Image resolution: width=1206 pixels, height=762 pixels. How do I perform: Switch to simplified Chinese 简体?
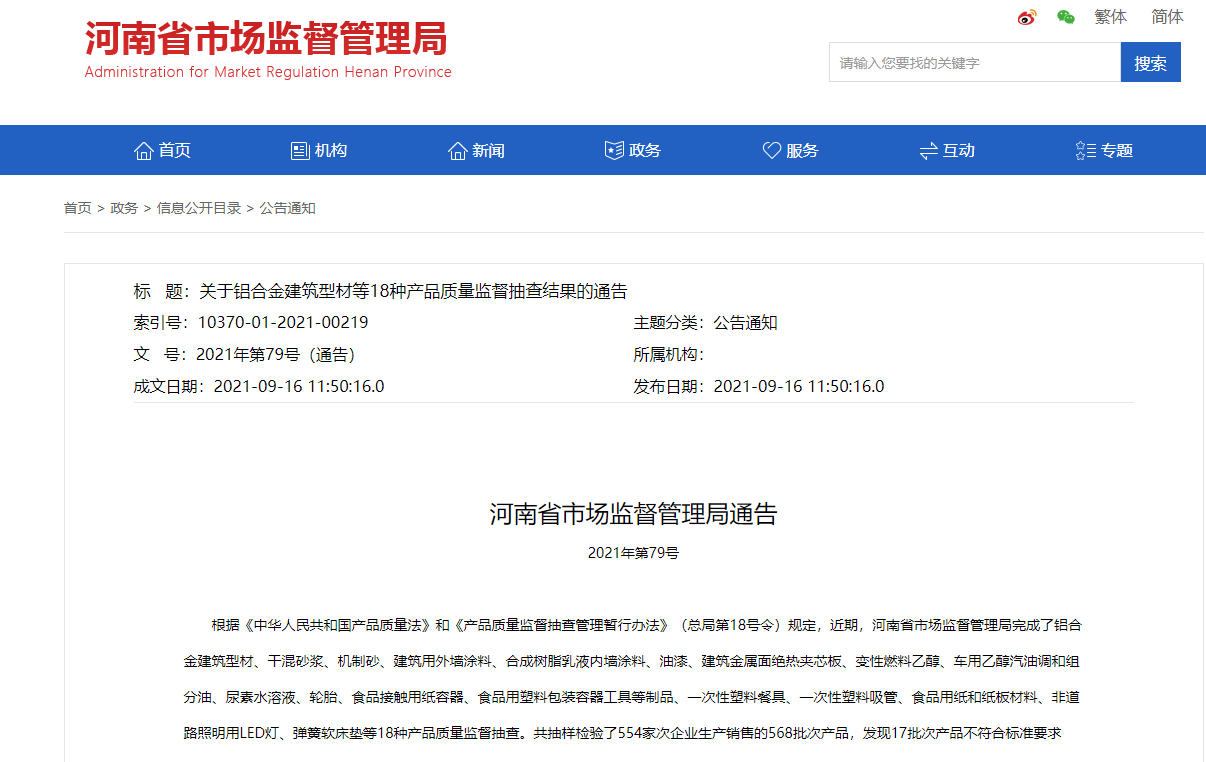pos(1167,17)
